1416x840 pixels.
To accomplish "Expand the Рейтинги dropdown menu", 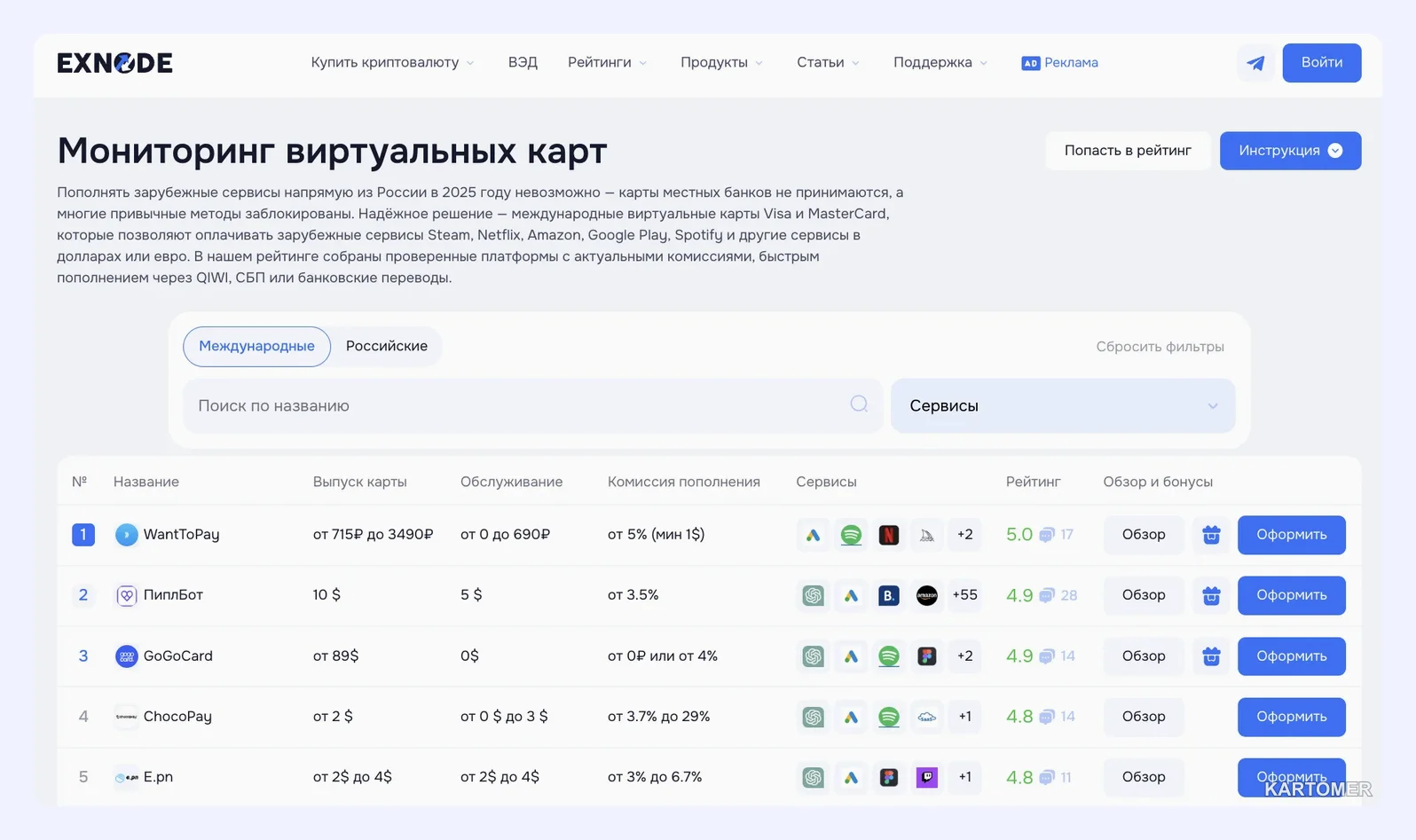I will pos(608,63).
